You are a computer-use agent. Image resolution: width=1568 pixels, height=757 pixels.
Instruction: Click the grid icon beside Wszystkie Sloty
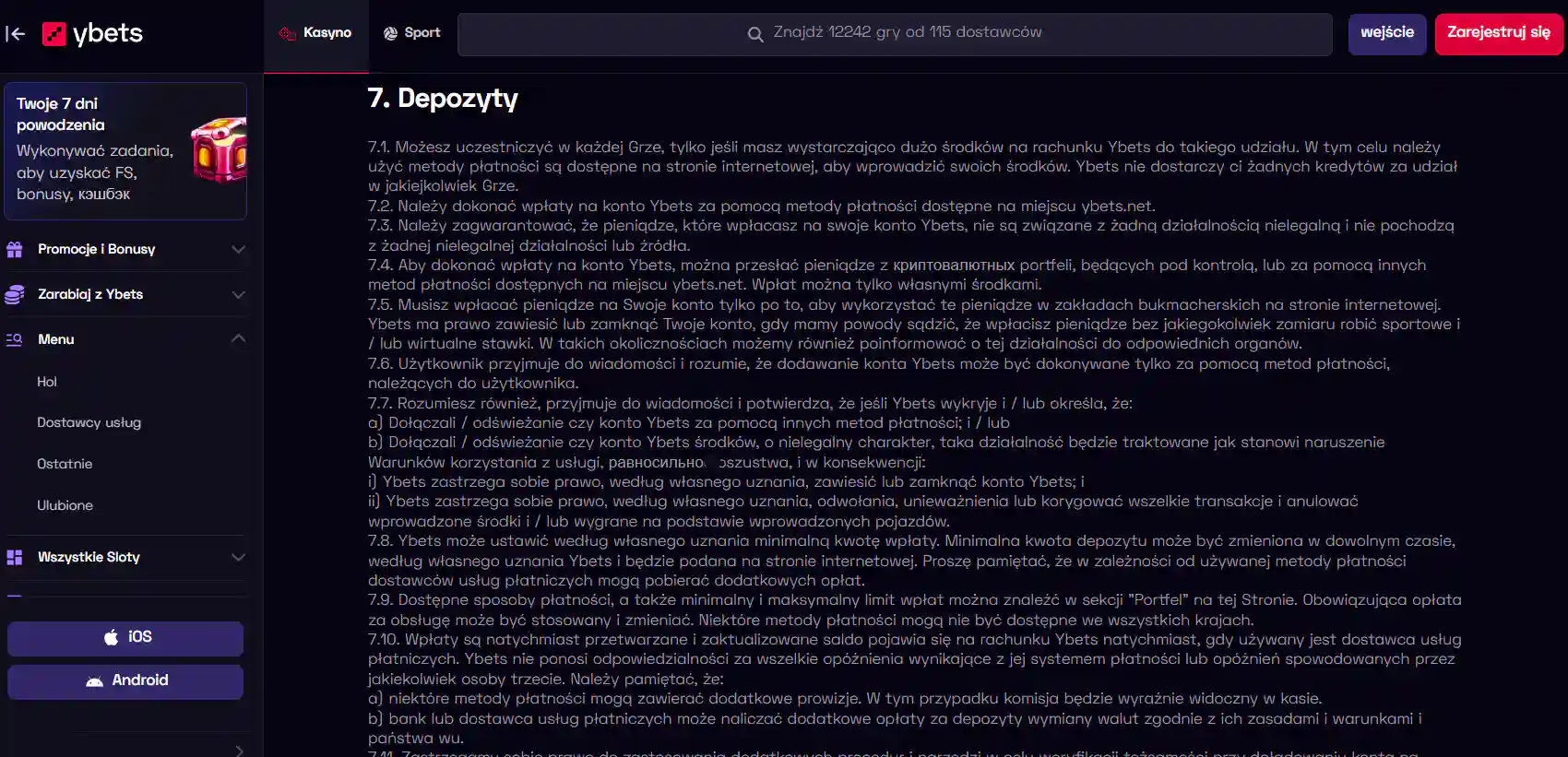14,557
